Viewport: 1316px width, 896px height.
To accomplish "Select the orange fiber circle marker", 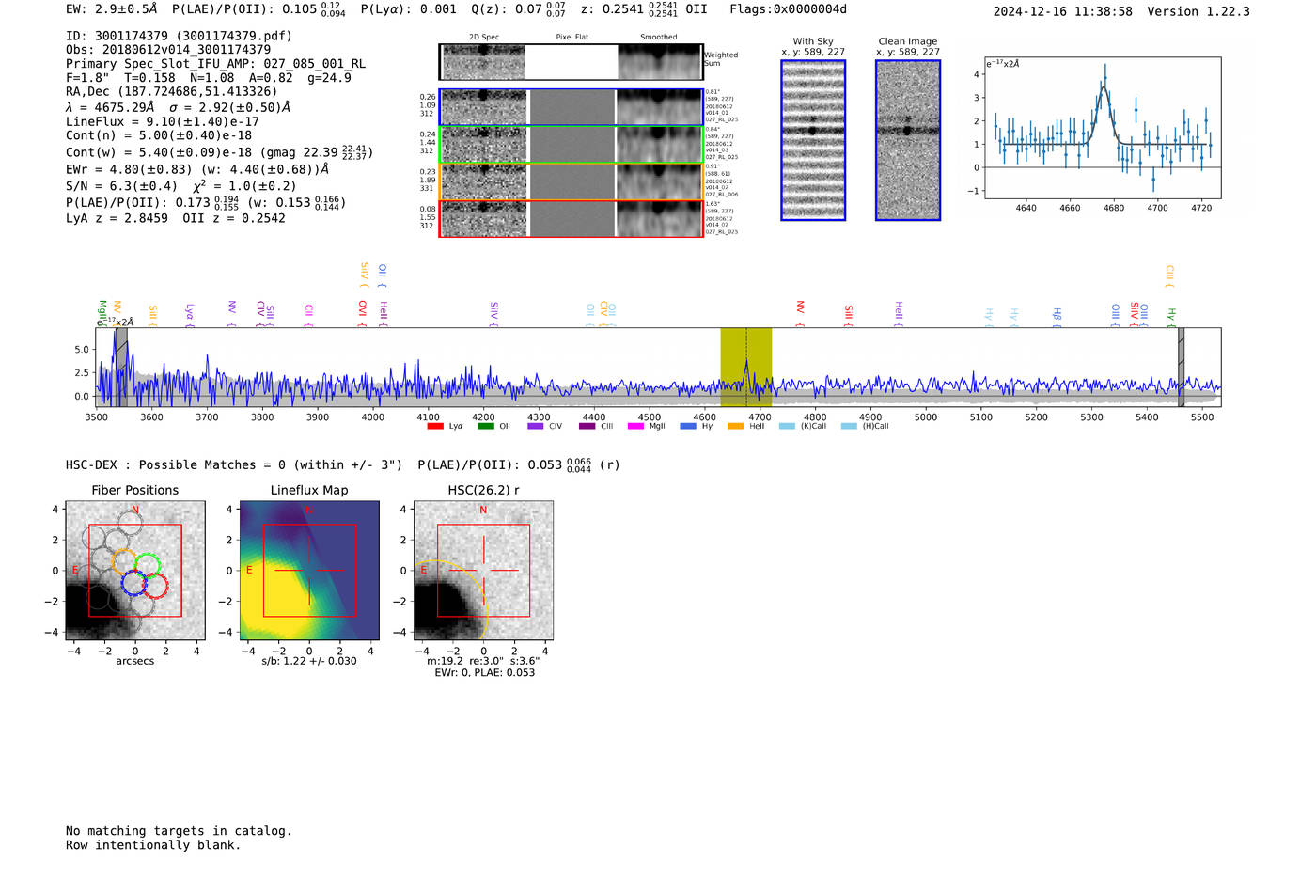I will (x=125, y=561).
